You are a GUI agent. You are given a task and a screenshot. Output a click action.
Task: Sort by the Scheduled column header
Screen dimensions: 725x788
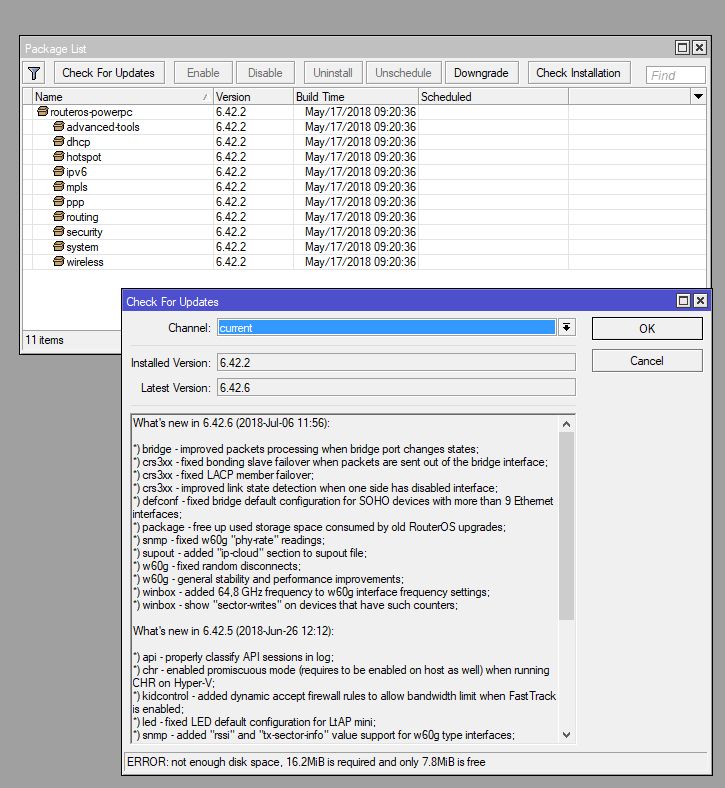point(493,96)
